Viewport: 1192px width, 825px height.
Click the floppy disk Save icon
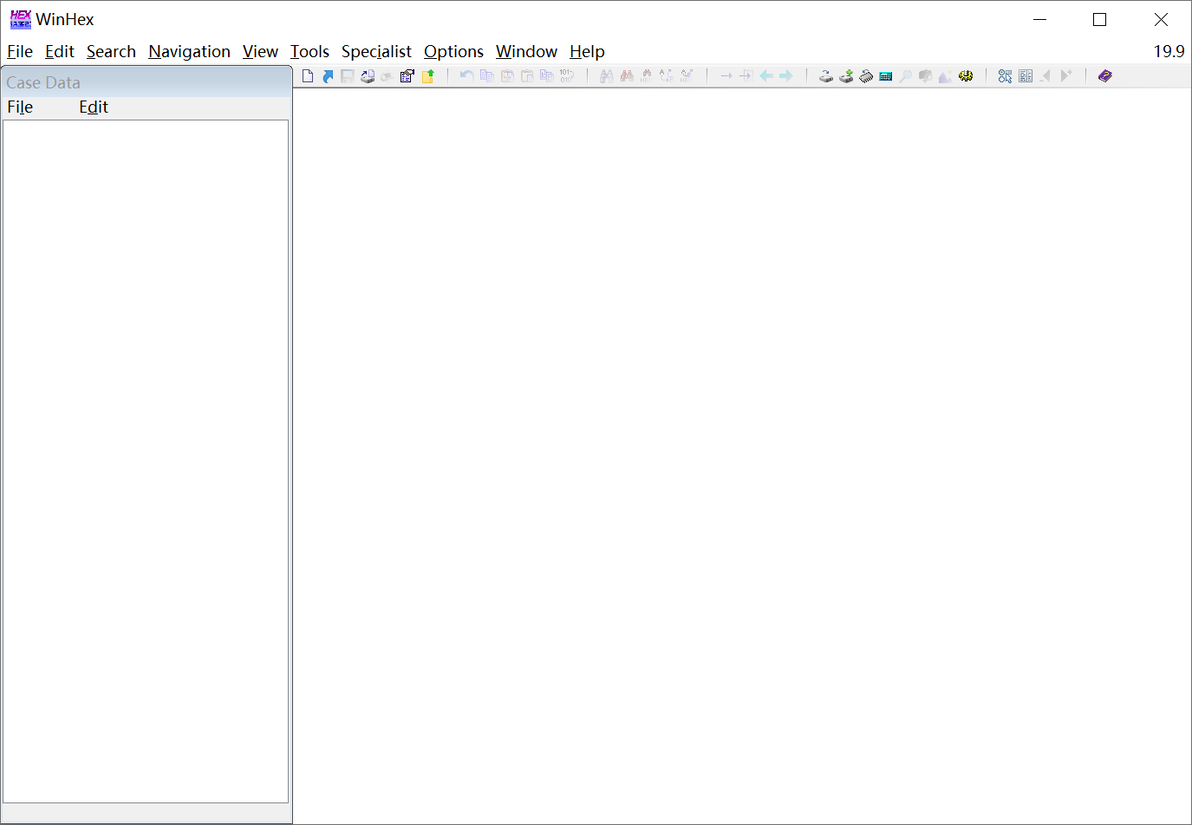pyautogui.click(x=347, y=76)
